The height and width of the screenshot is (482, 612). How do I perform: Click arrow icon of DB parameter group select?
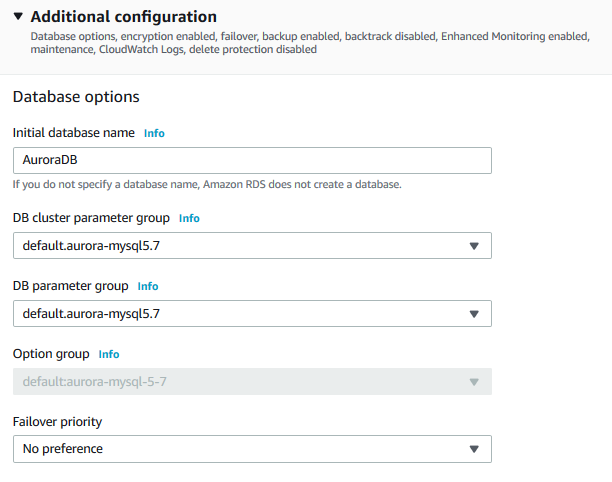[474, 314]
